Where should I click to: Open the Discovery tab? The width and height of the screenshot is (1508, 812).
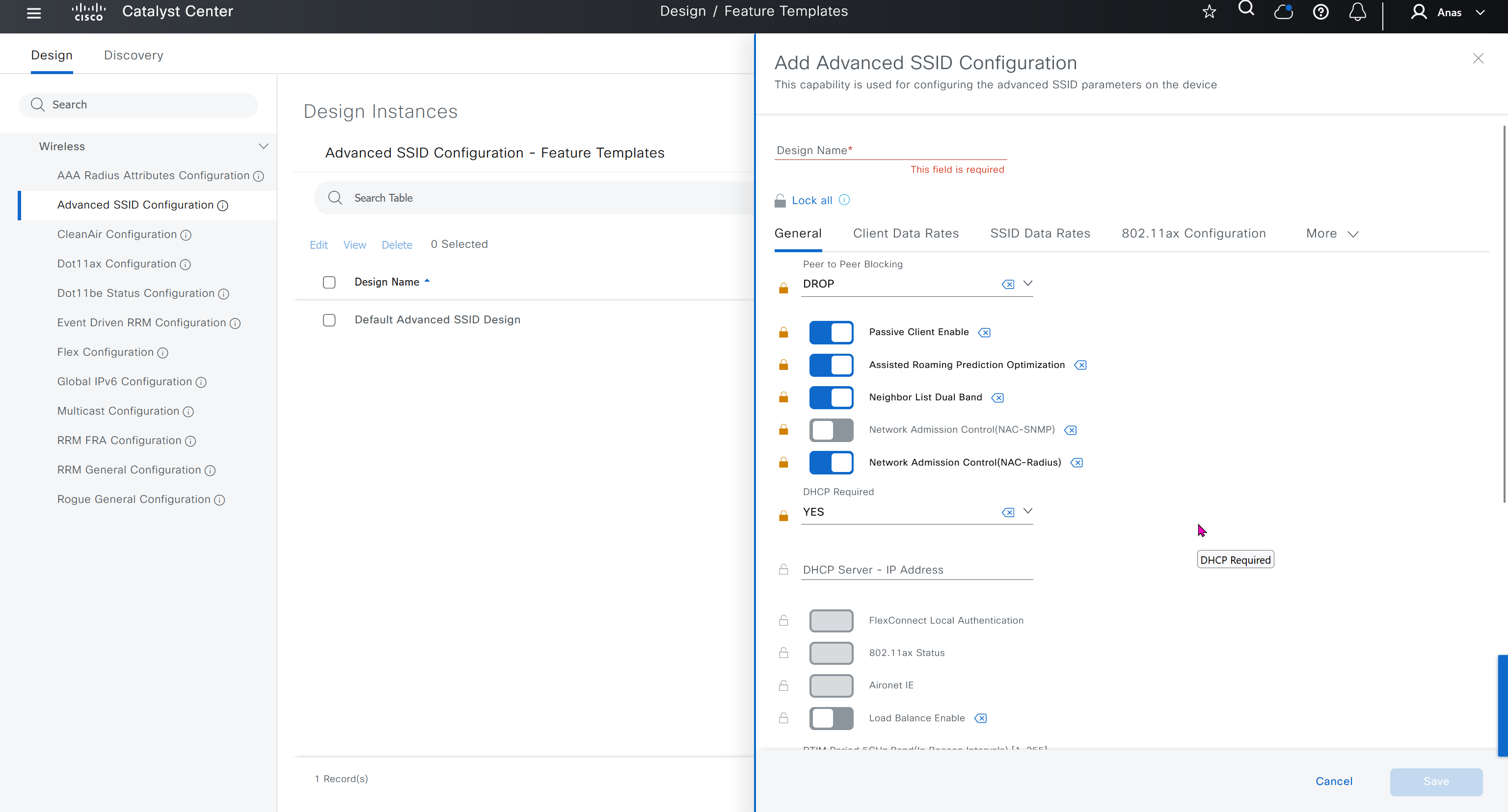coord(134,55)
